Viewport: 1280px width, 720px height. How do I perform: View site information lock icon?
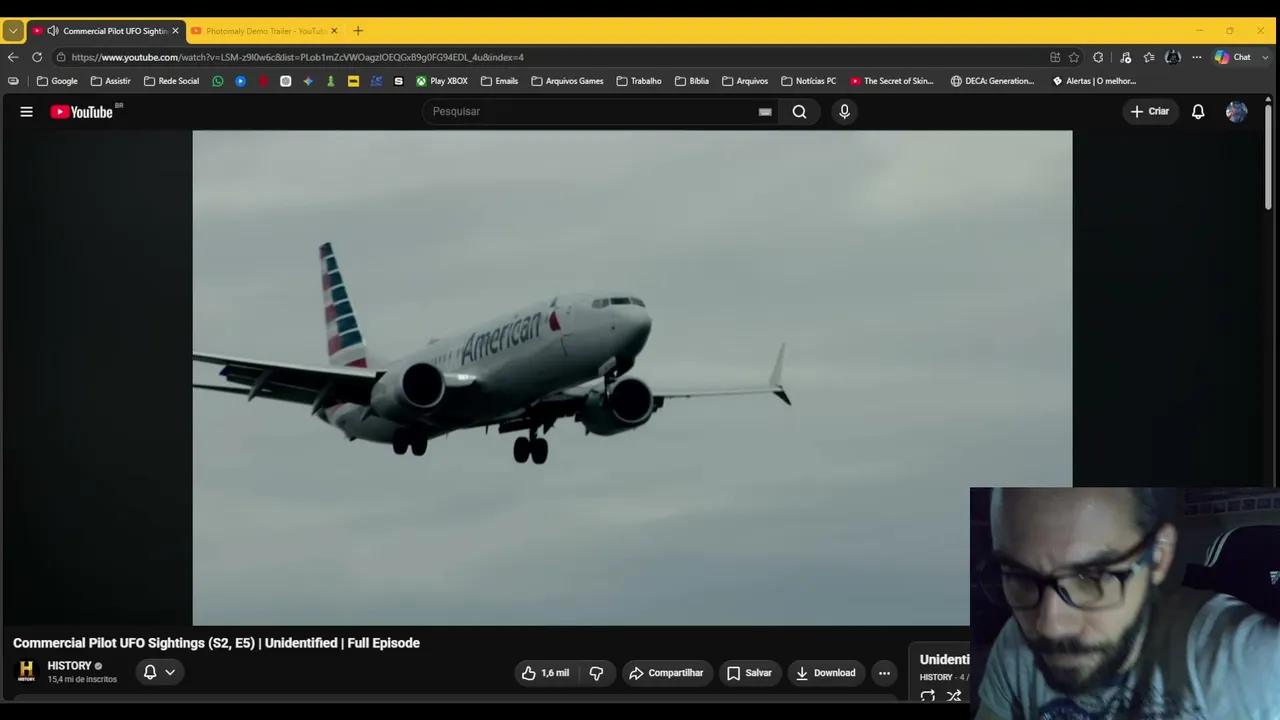(61, 57)
